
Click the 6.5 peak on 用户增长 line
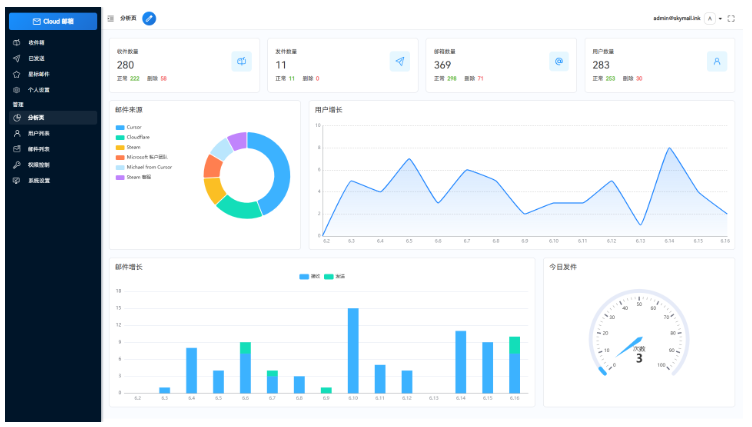(x=409, y=158)
